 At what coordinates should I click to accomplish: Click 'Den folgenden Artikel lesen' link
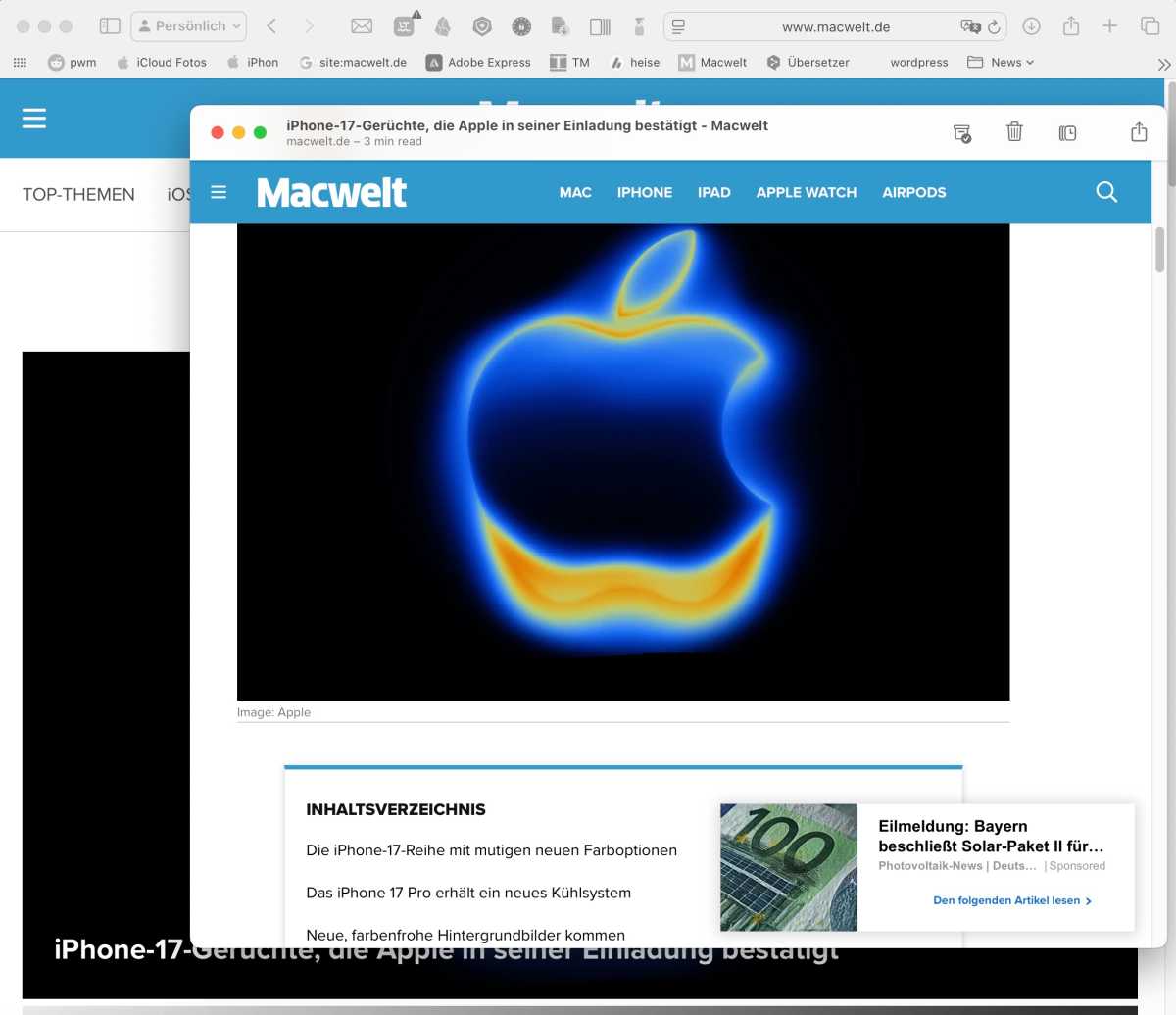1011,900
